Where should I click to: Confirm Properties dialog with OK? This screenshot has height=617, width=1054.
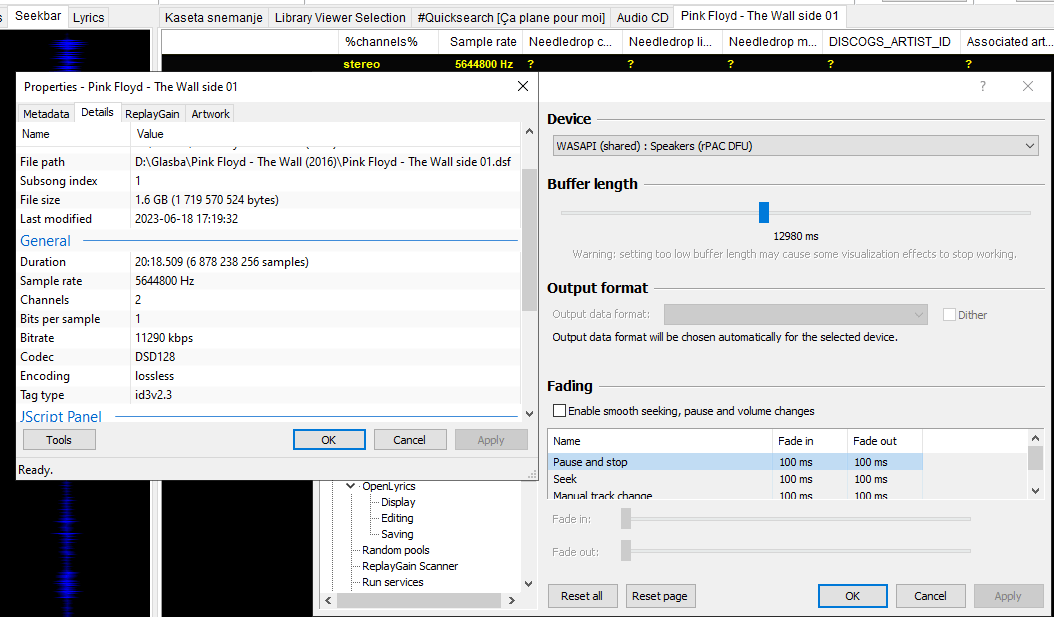329,440
